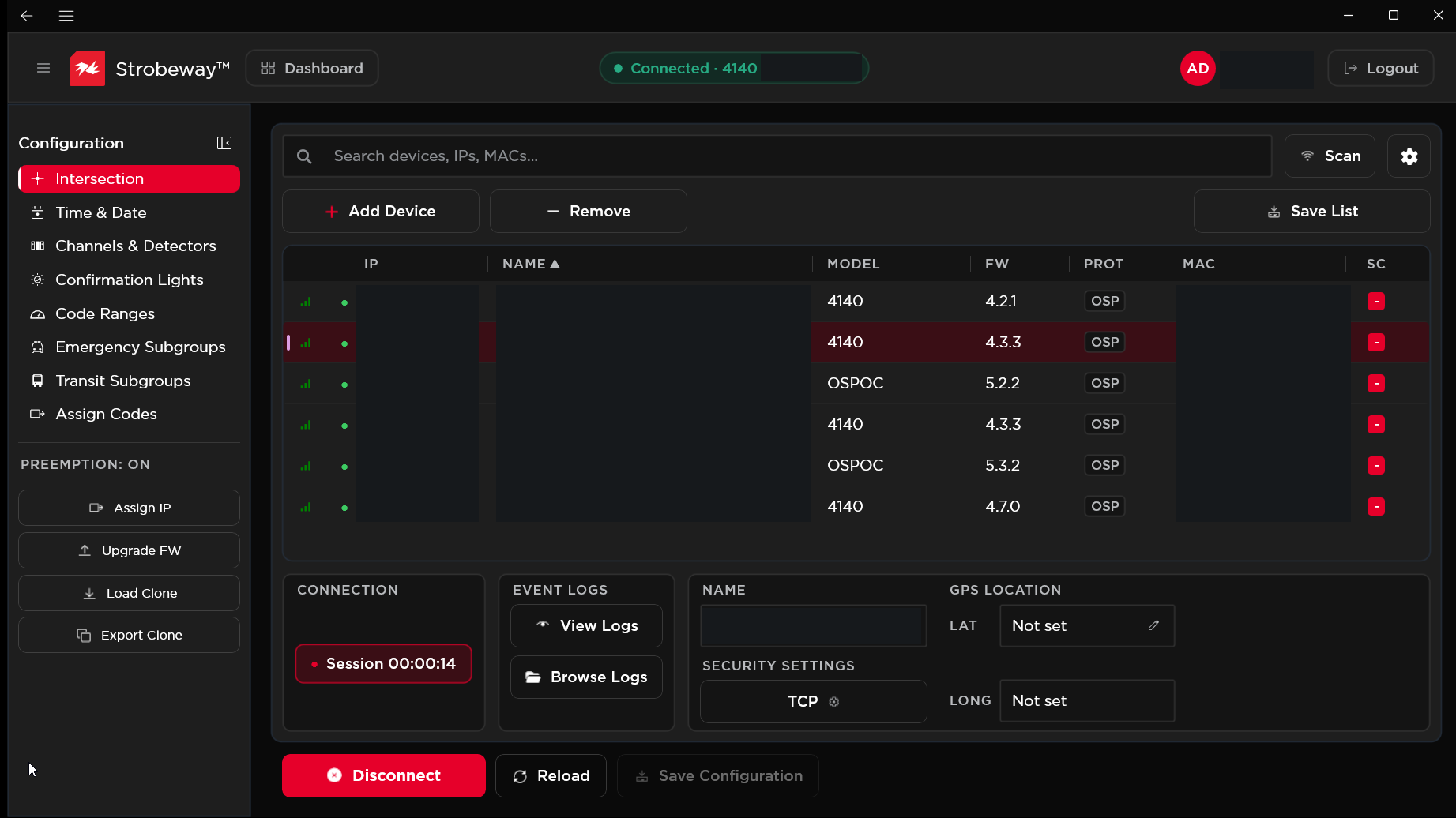The width and height of the screenshot is (1456, 818).
Task: Open the Dashboard view
Action: [x=312, y=68]
